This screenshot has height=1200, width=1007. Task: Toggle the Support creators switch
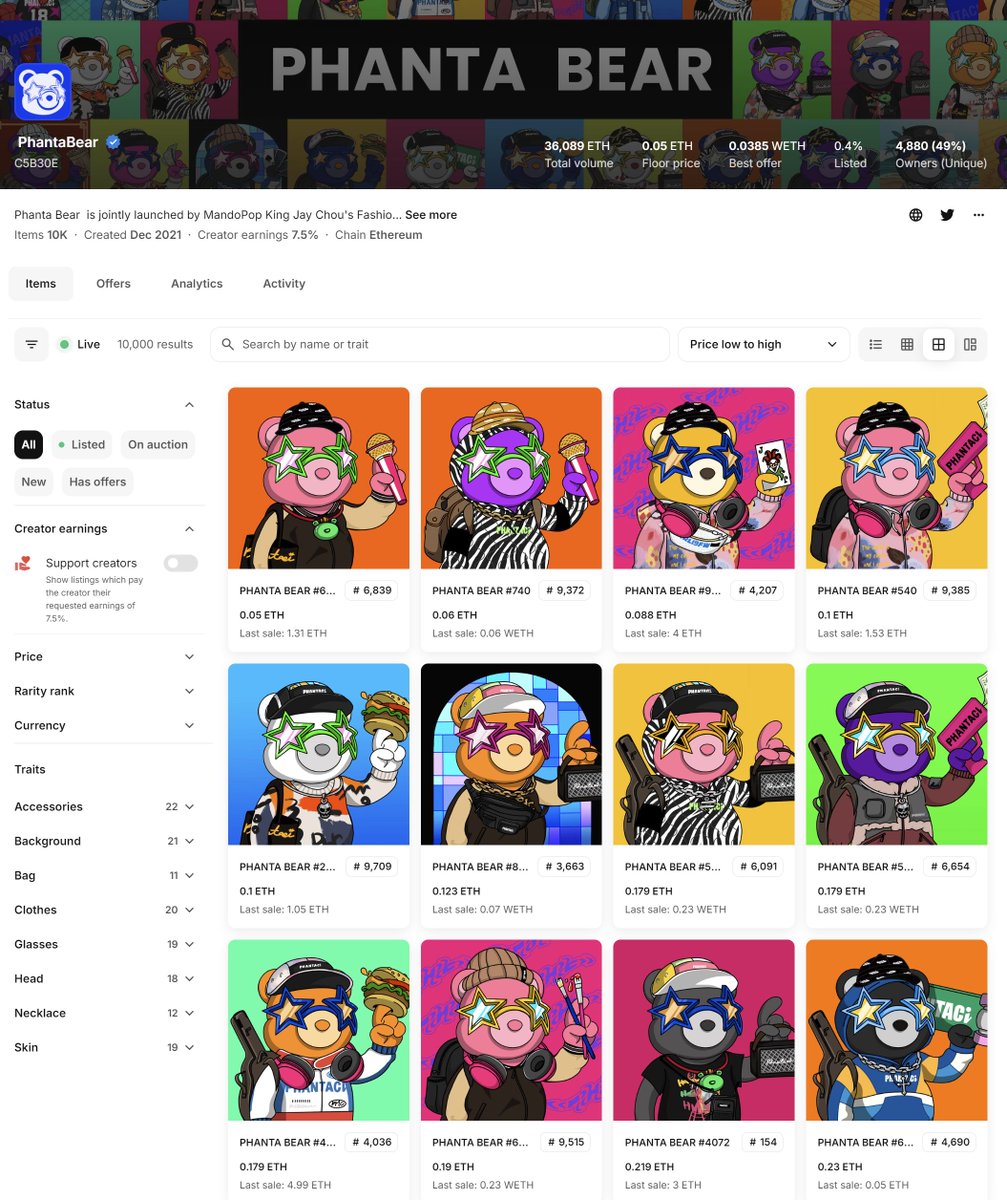pyautogui.click(x=181, y=563)
